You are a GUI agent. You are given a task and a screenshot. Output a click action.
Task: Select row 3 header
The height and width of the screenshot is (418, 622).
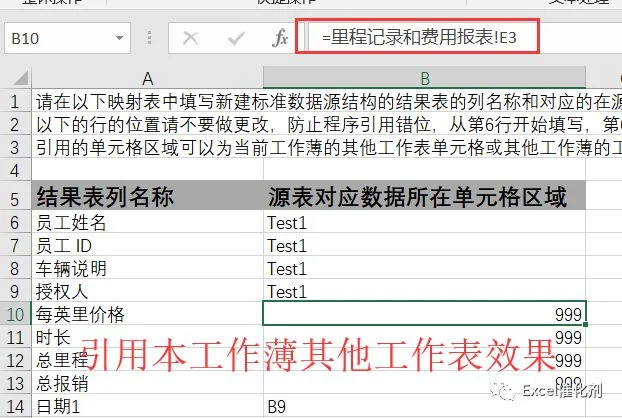15,147
